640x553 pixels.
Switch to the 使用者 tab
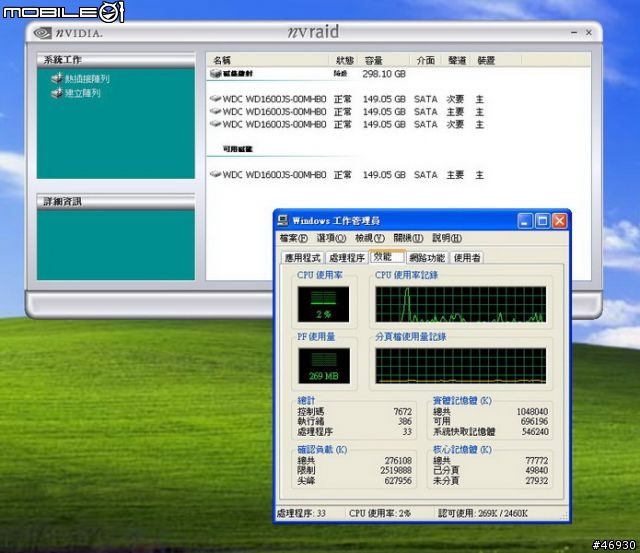(x=467, y=258)
